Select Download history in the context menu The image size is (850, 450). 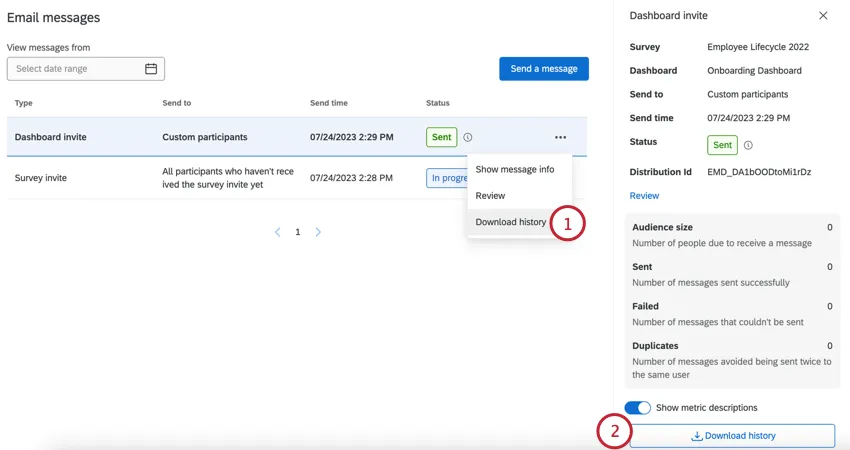pyautogui.click(x=510, y=222)
